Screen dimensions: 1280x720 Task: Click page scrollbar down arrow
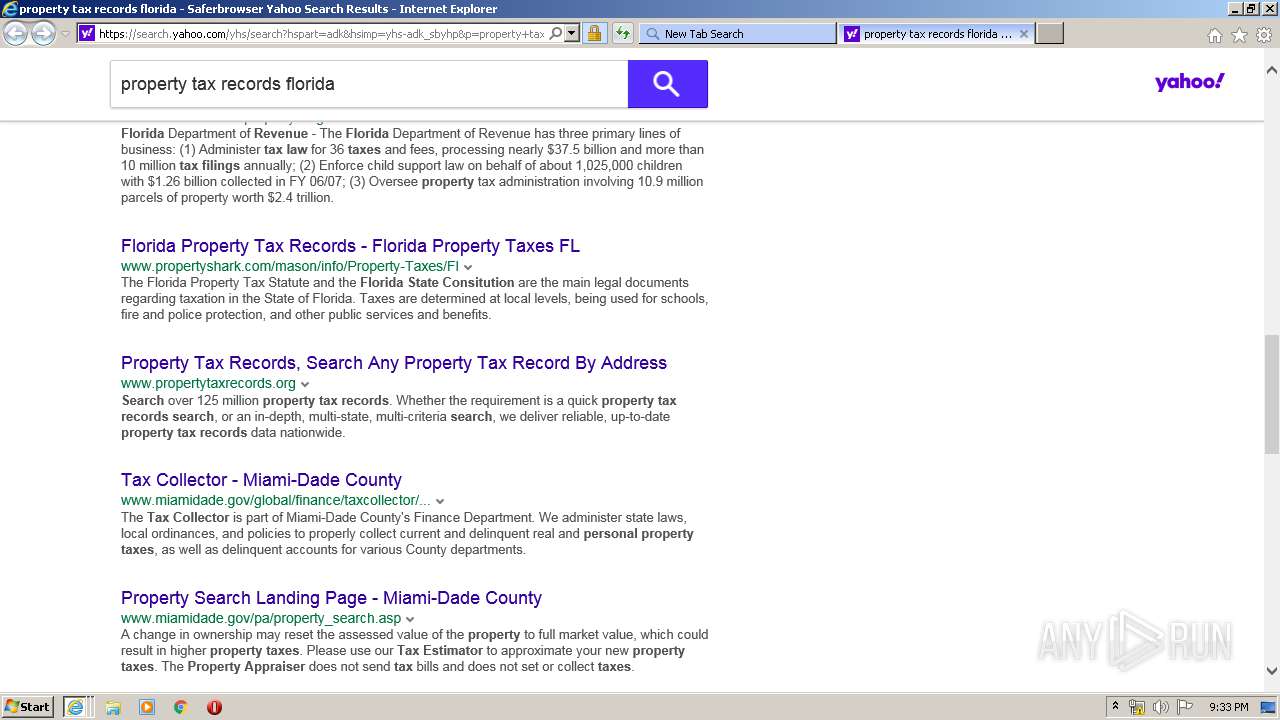pos(1271,671)
